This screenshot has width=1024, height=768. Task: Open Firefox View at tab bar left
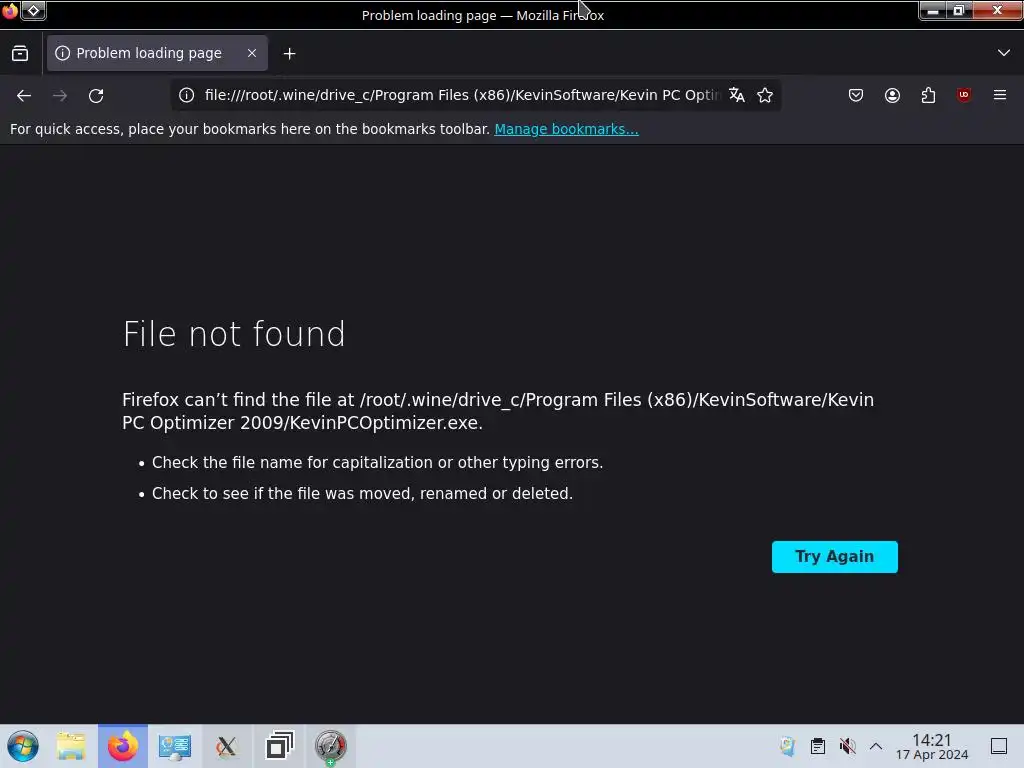click(x=20, y=54)
